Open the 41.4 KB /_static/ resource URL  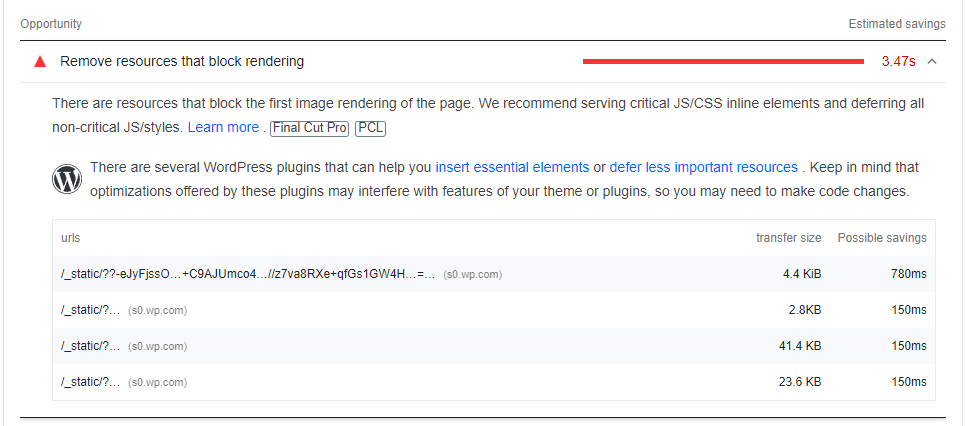[x=91, y=346]
